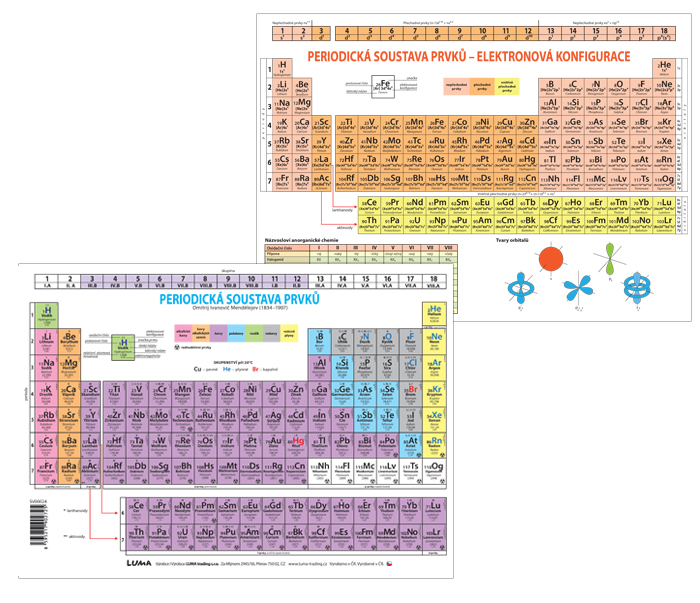The width and height of the screenshot is (700, 603).
Task: Click the Fe example cell in the orange poster's legend
Action: click(383, 87)
